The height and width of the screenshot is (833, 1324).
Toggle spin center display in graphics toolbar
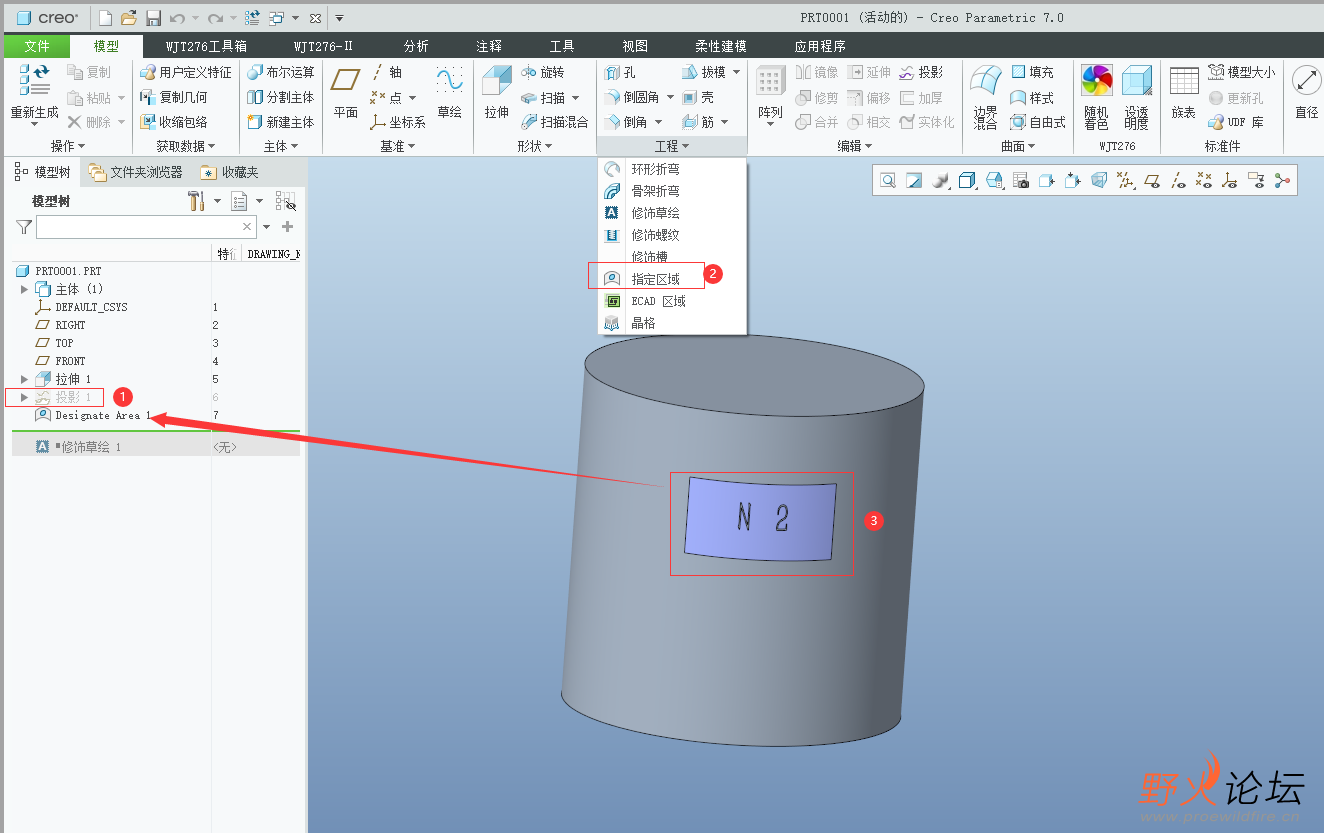pyautogui.click(x=1283, y=180)
